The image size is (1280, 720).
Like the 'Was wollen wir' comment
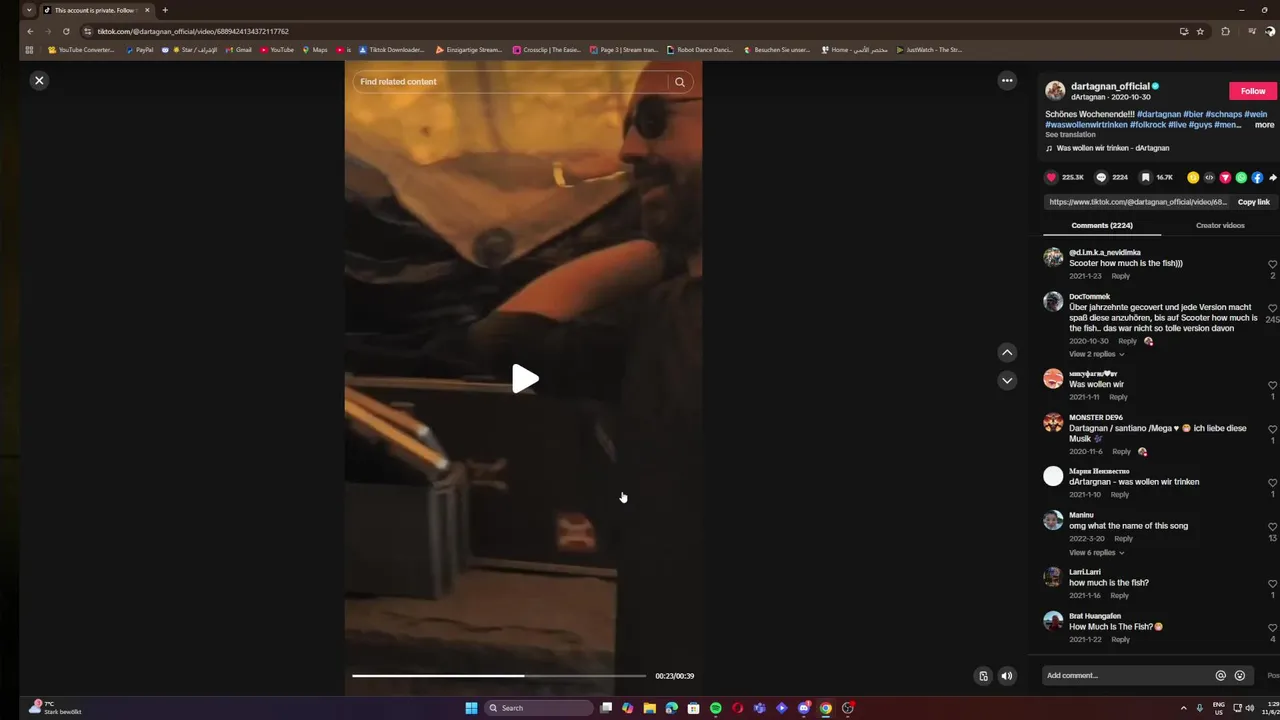pyautogui.click(x=1273, y=385)
